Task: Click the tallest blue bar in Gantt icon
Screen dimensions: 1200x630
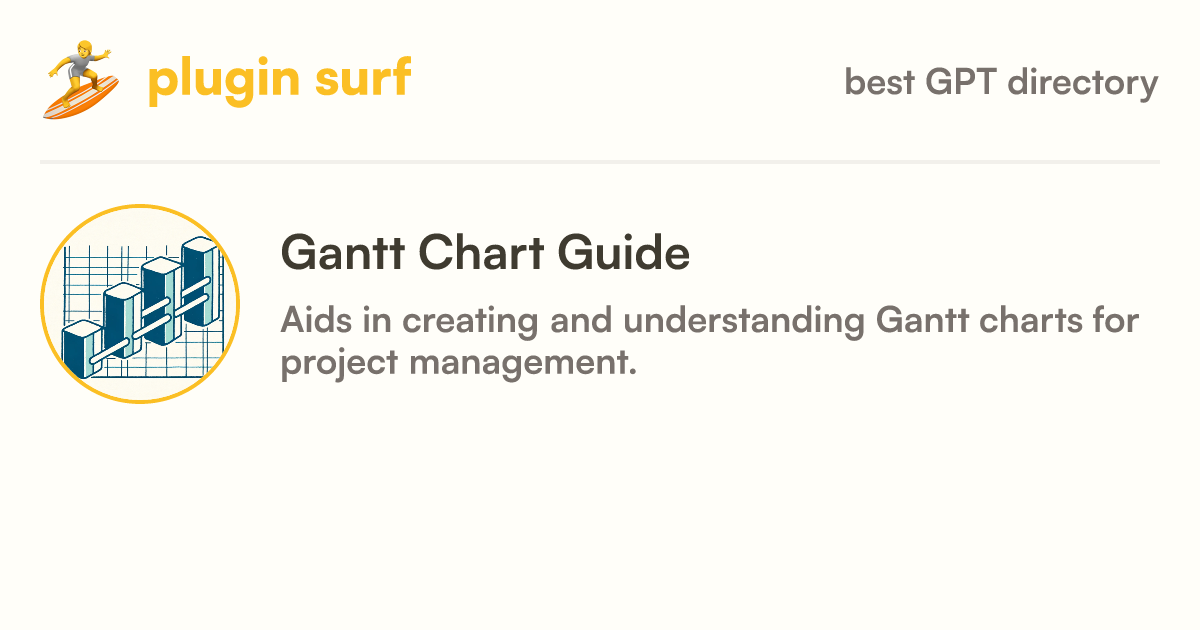Action: [x=200, y=282]
